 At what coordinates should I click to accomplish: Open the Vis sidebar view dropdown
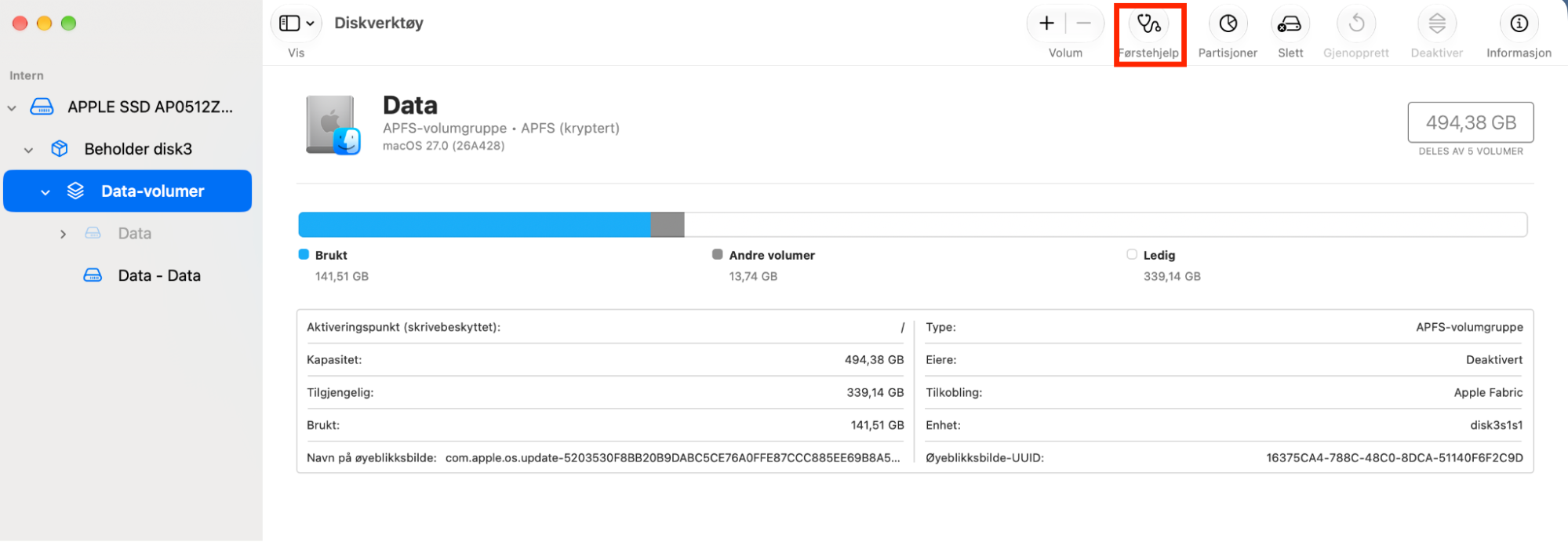click(297, 24)
